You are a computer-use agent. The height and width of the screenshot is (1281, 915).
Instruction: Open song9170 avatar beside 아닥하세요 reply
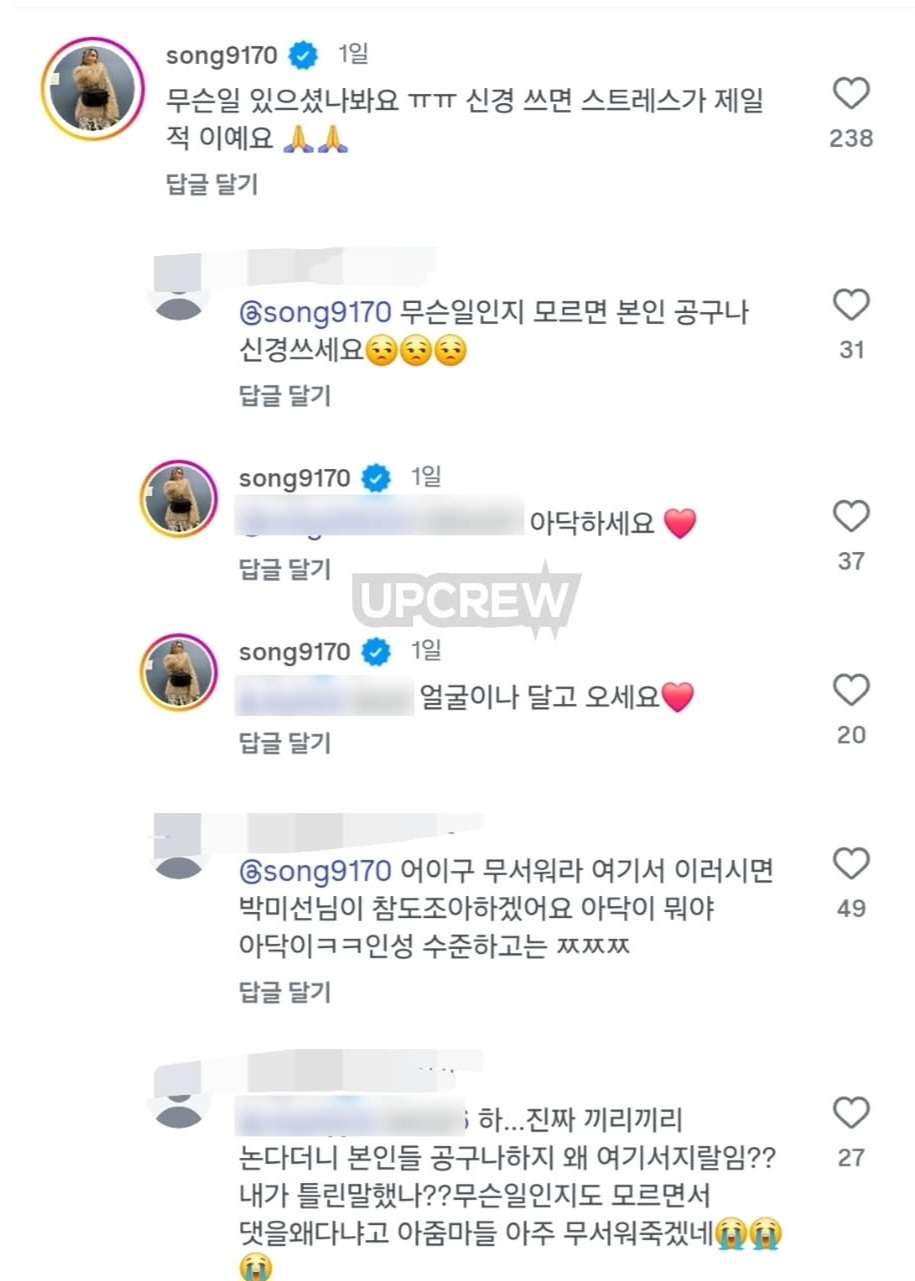(179, 500)
